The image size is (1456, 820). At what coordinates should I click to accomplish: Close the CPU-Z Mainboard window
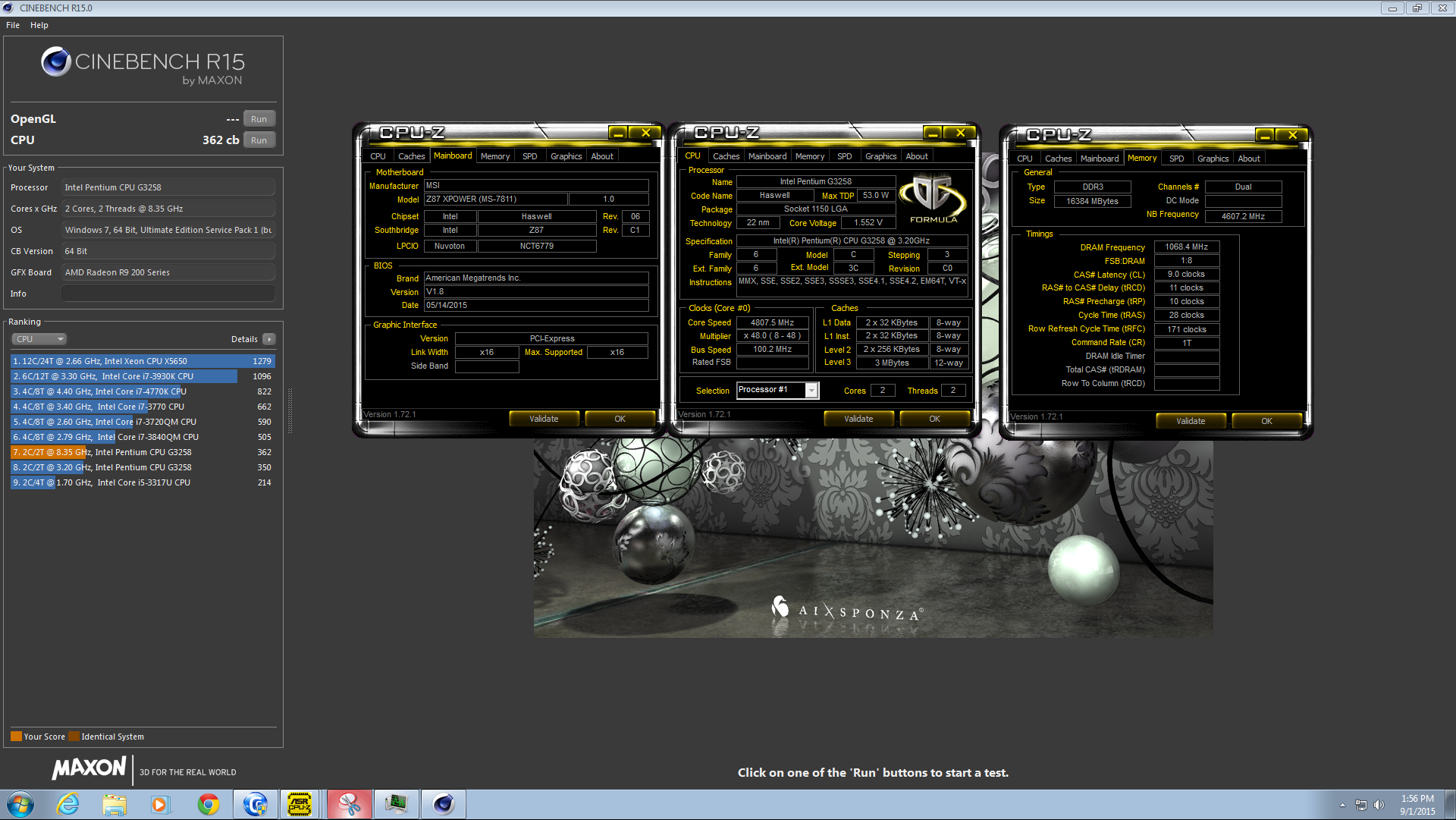[645, 133]
